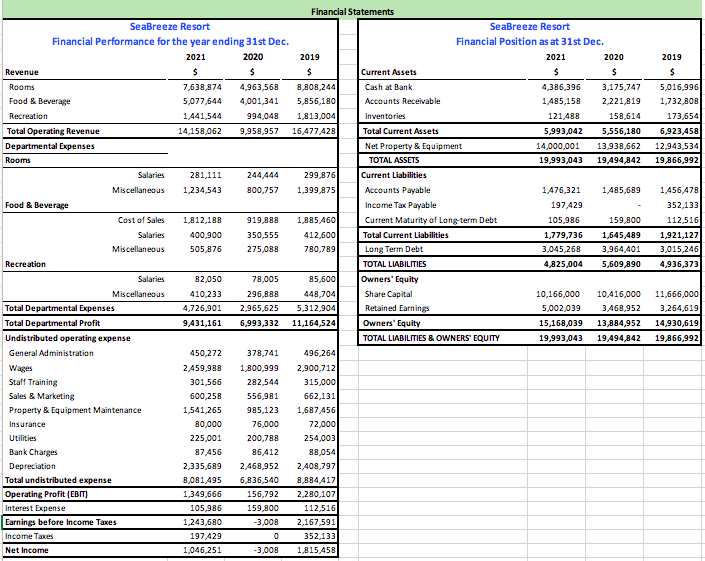705x561 pixels.
Task: Click Inventories 2019 value 173,654
Action: pyautogui.click(x=683, y=116)
